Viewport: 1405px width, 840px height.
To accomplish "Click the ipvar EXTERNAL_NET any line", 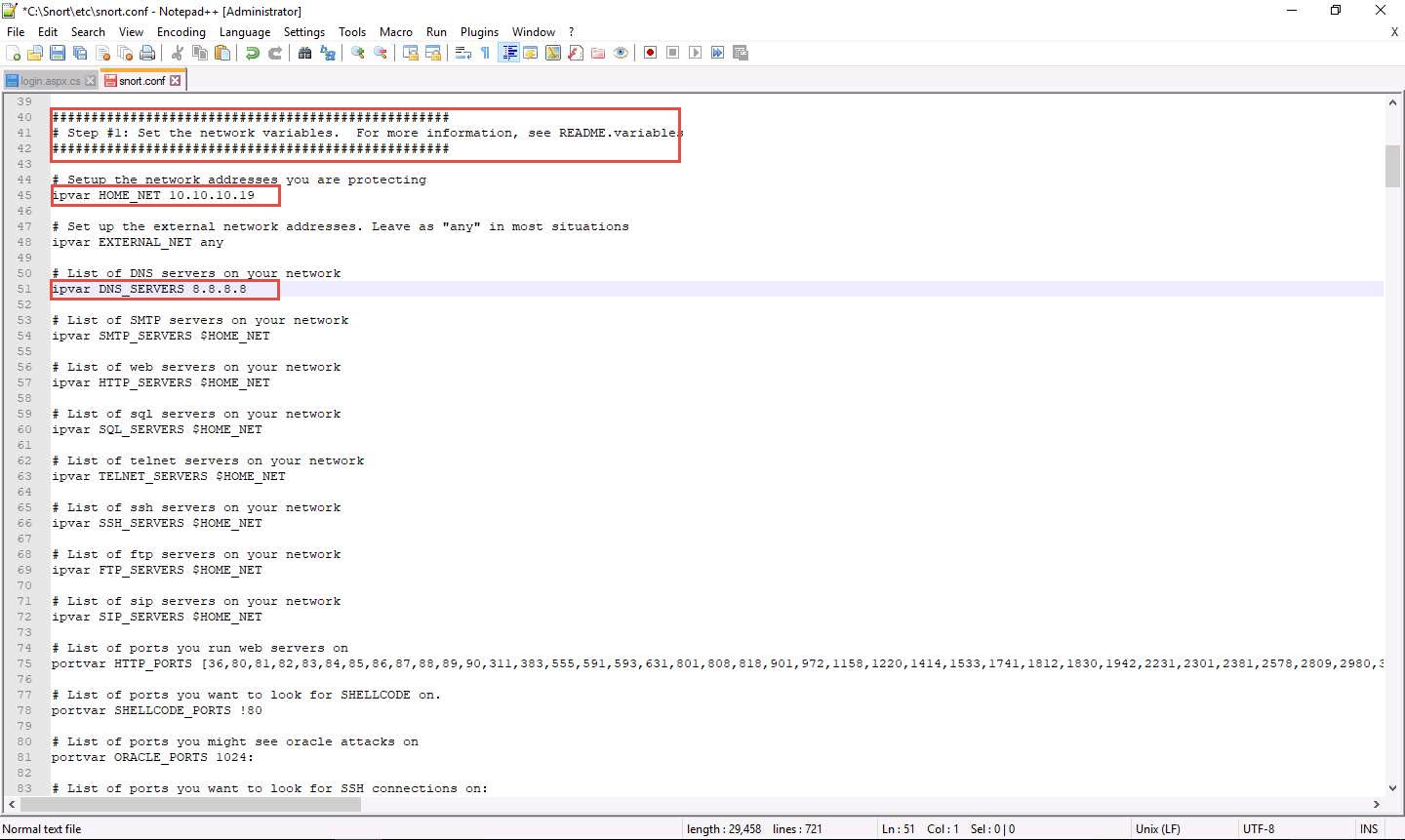I will [x=138, y=242].
